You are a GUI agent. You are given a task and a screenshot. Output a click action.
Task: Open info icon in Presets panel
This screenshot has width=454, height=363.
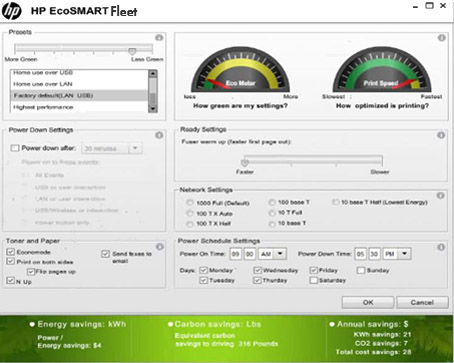[x=159, y=37]
